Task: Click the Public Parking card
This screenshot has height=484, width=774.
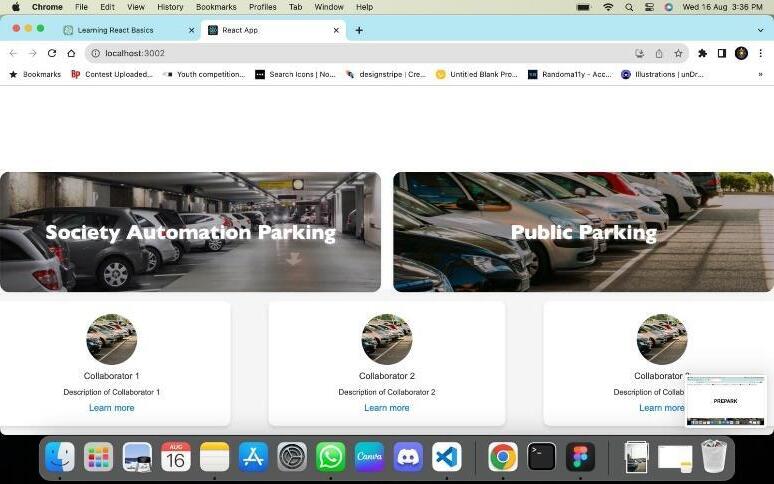Action: point(583,232)
